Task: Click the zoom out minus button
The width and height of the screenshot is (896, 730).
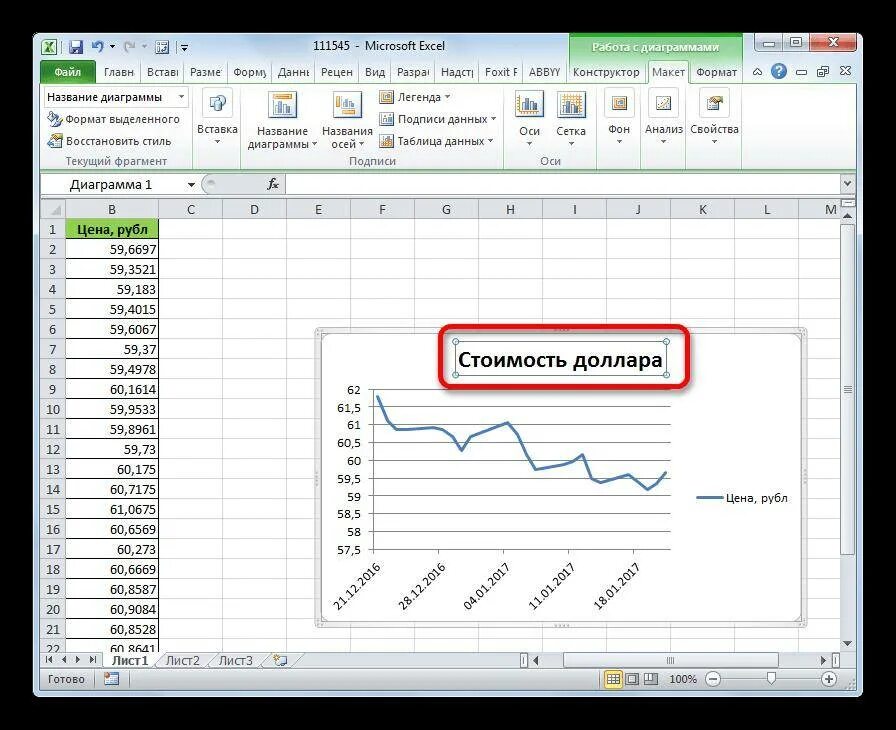Action: (713, 679)
